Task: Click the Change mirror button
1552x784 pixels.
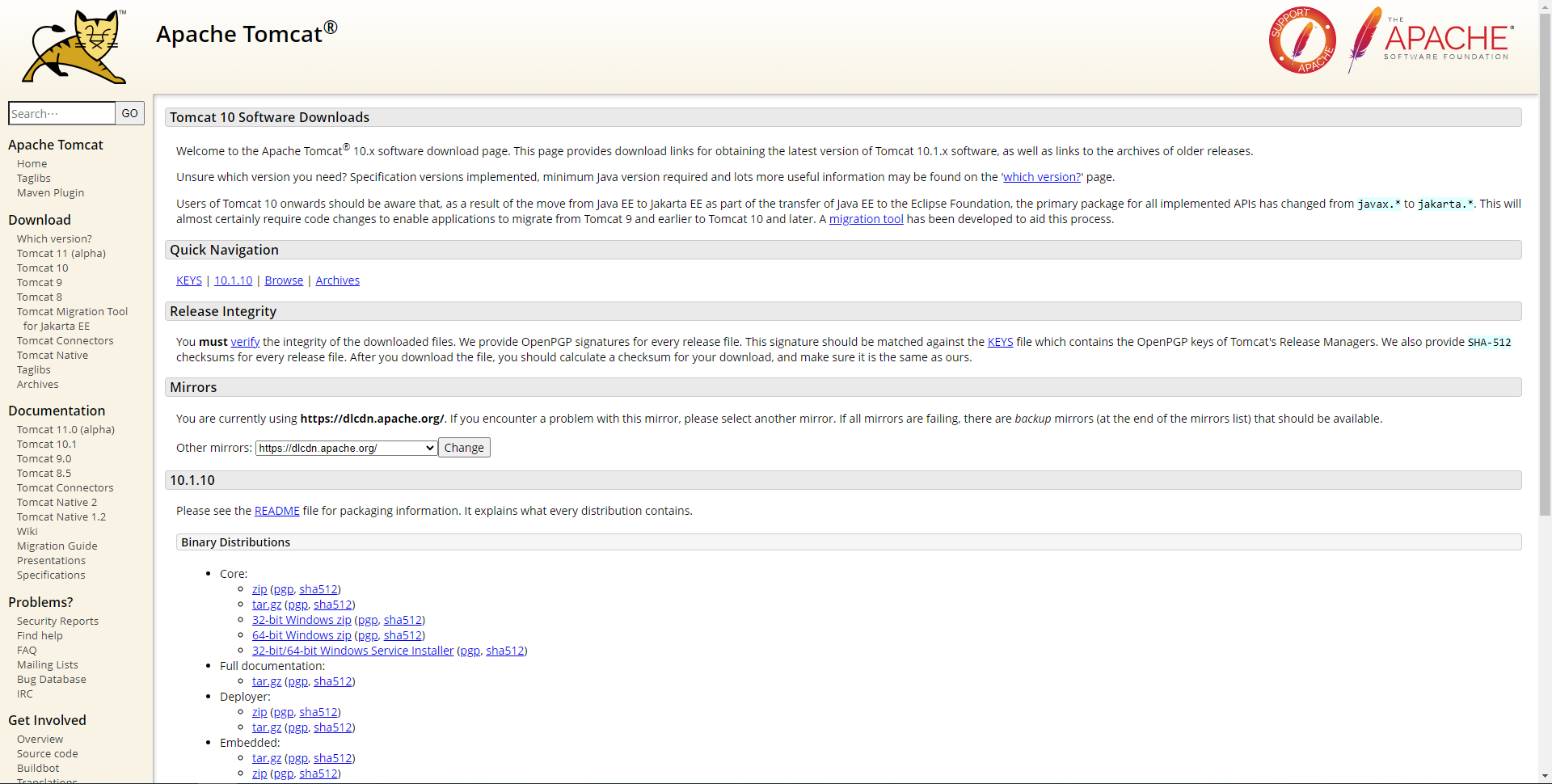Action: click(x=464, y=448)
